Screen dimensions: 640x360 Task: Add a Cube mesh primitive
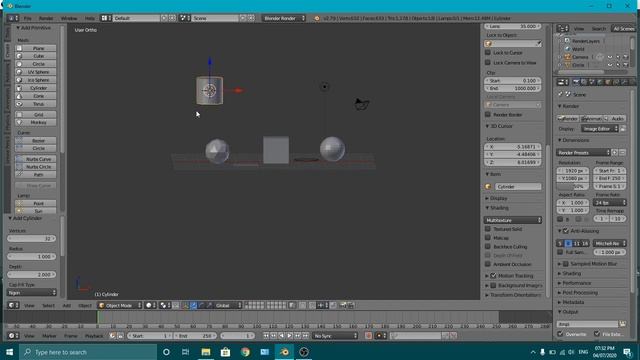click(36, 56)
